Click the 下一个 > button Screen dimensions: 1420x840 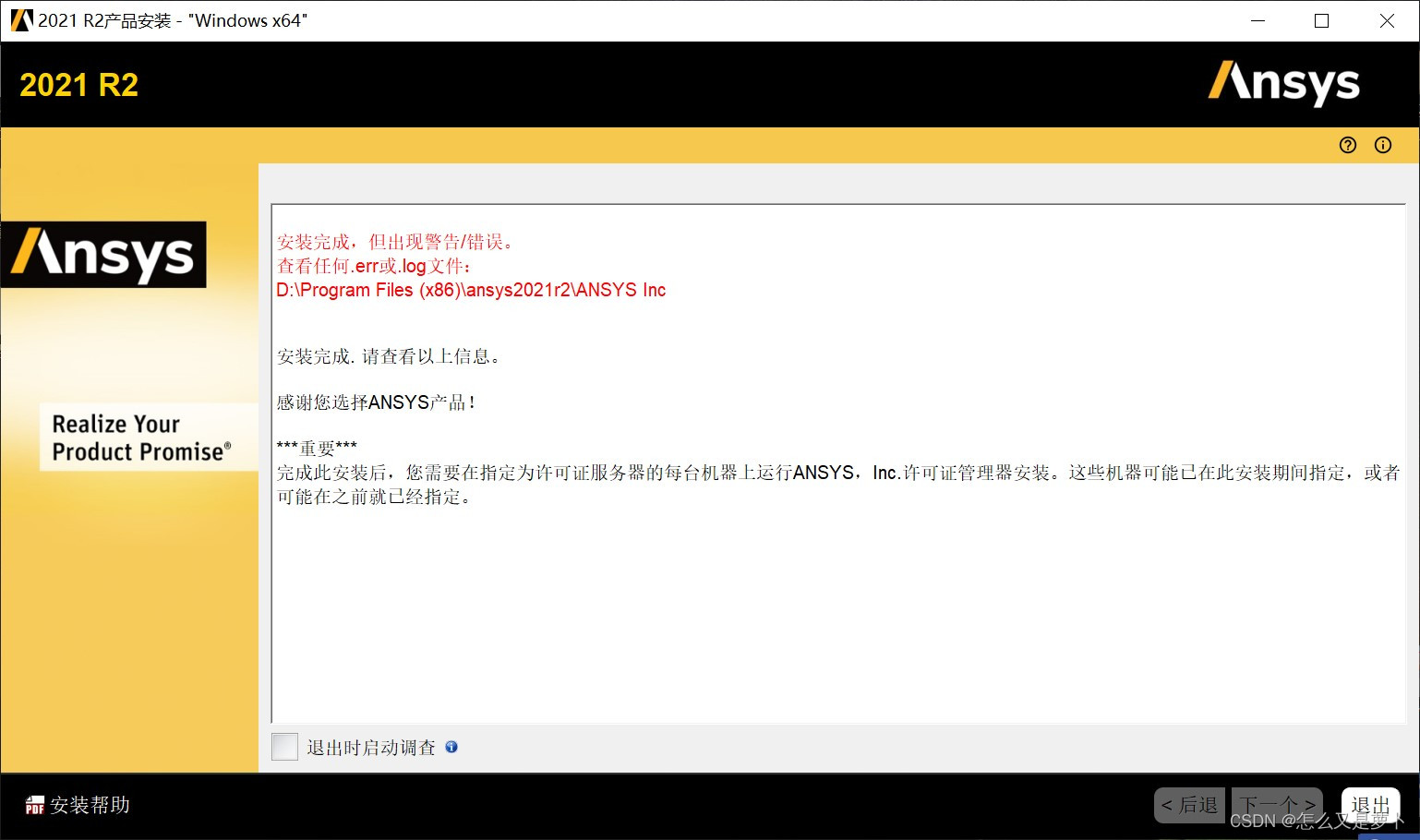point(1278,805)
